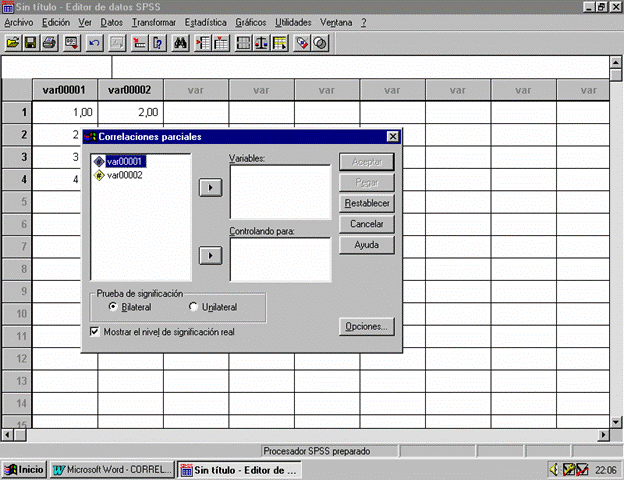Click the Aceptar button
The height and width of the screenshot is (480, 624).
point(367,162)
